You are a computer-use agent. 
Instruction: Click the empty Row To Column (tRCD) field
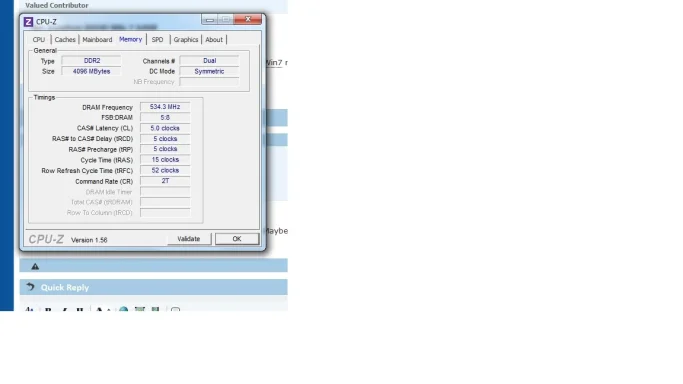pyautogui.click(x=165, y=213)
